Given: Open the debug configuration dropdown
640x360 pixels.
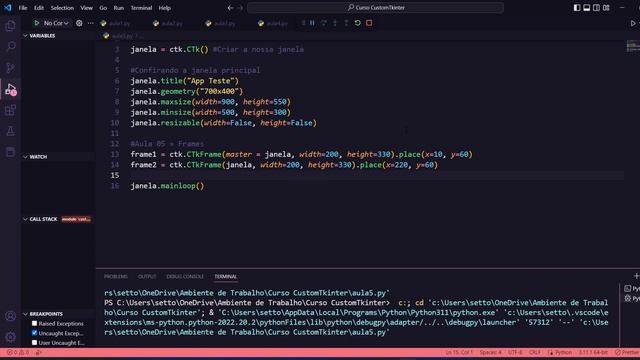Looking at the screenshot, I should tap(56, 23).
